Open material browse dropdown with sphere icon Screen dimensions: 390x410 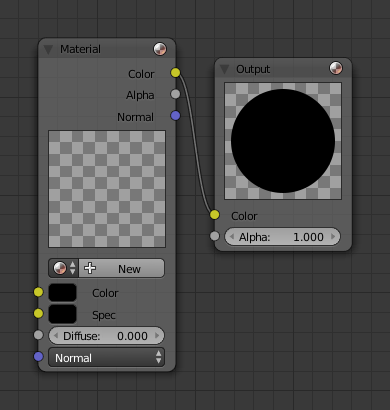[x=64, y=268]
